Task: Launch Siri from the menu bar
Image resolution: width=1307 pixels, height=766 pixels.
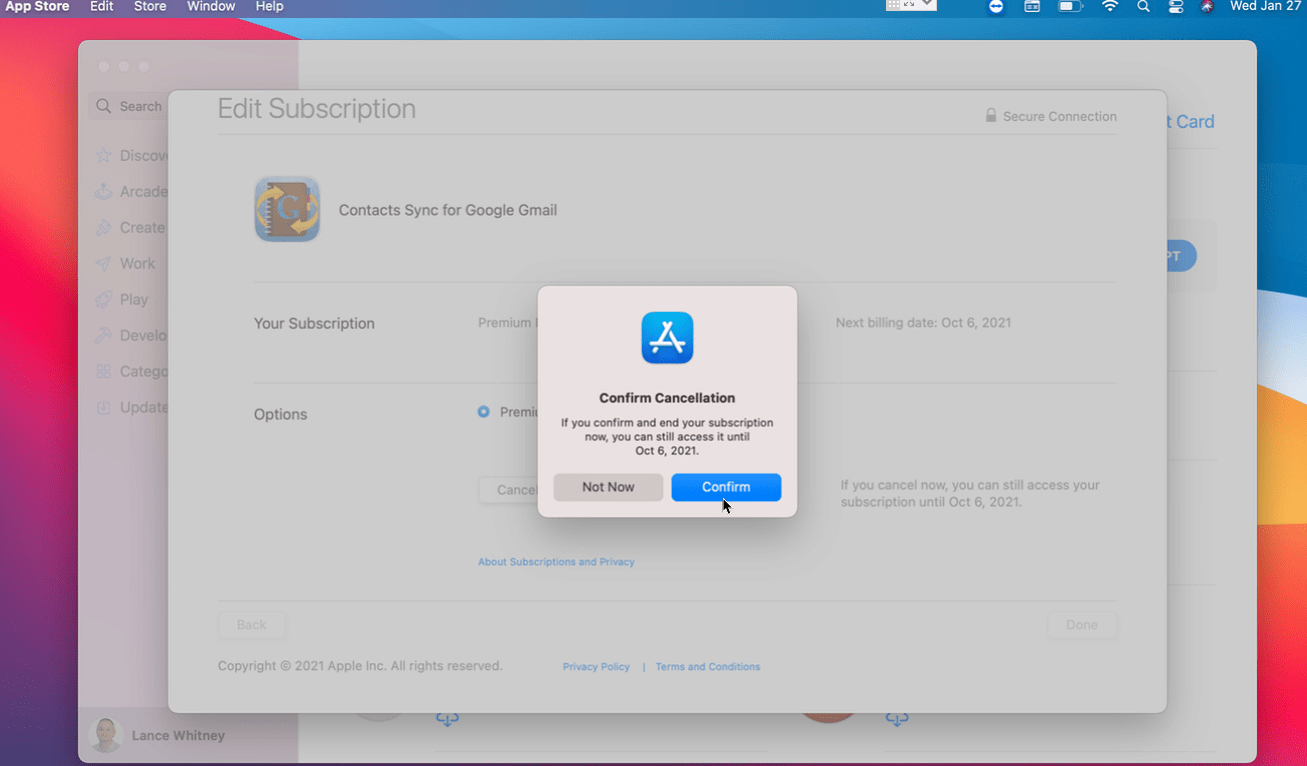Action: click(x=1207, y=7)
